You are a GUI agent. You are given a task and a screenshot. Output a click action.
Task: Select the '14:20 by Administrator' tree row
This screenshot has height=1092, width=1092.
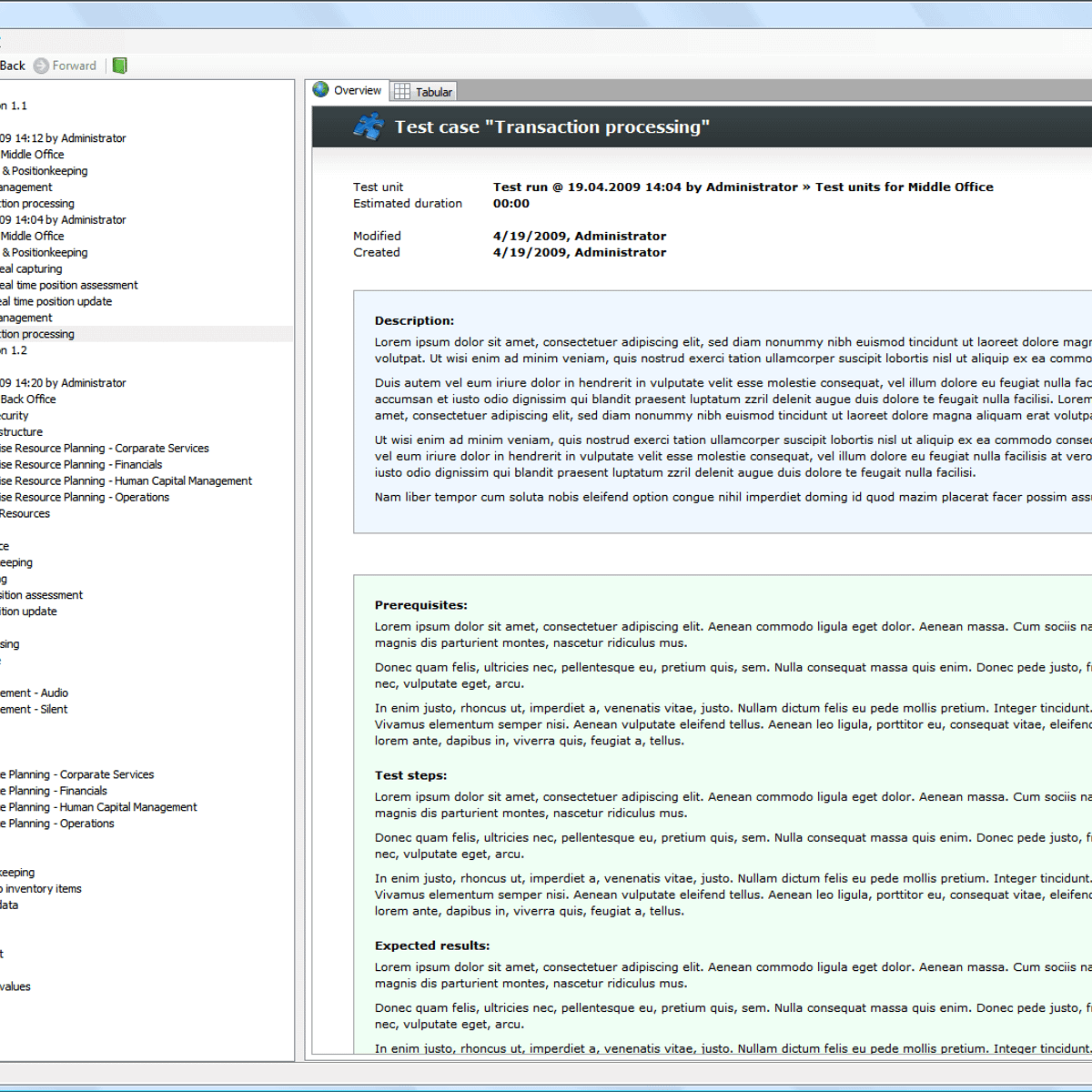pyautogui.click(x=63, y=384)
